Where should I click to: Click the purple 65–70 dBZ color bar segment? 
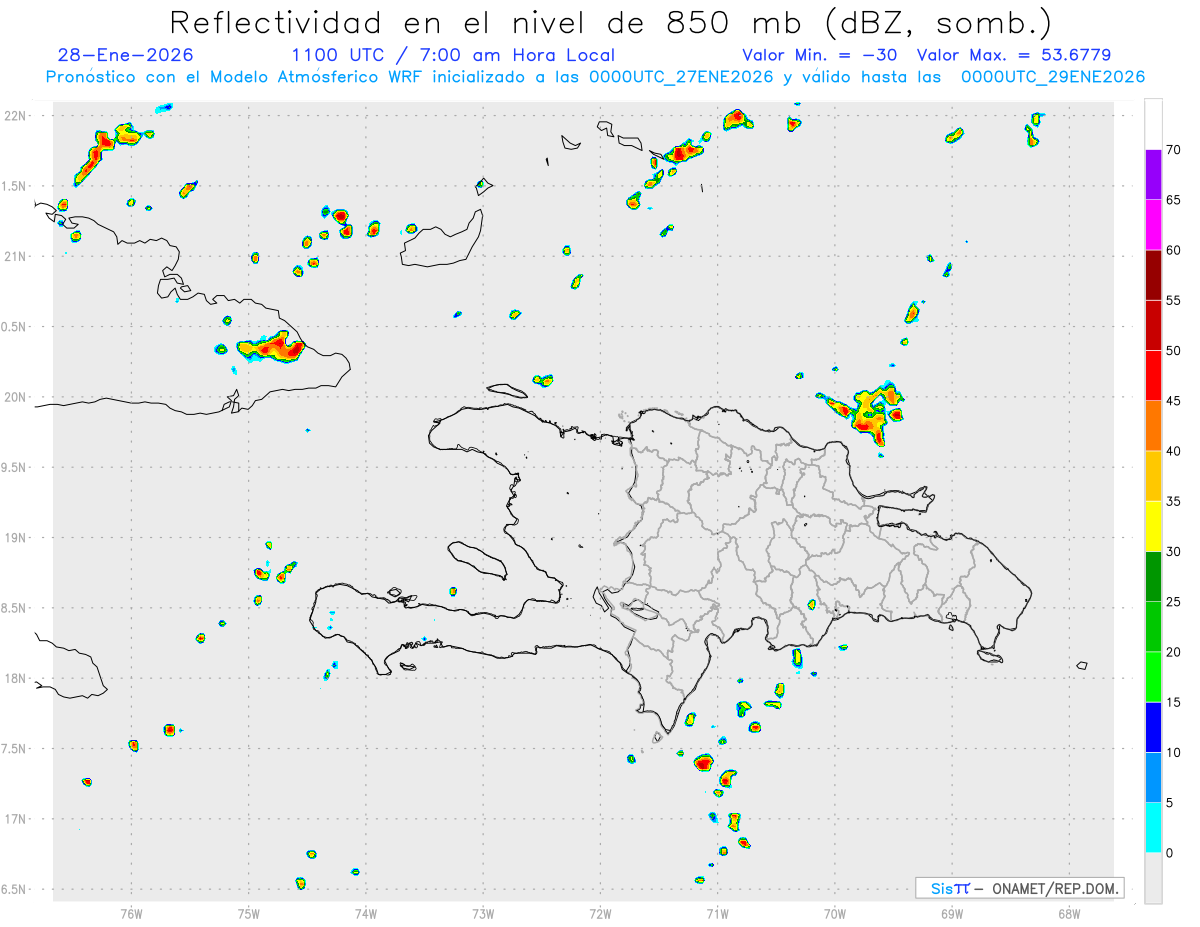click(1153, 175)
